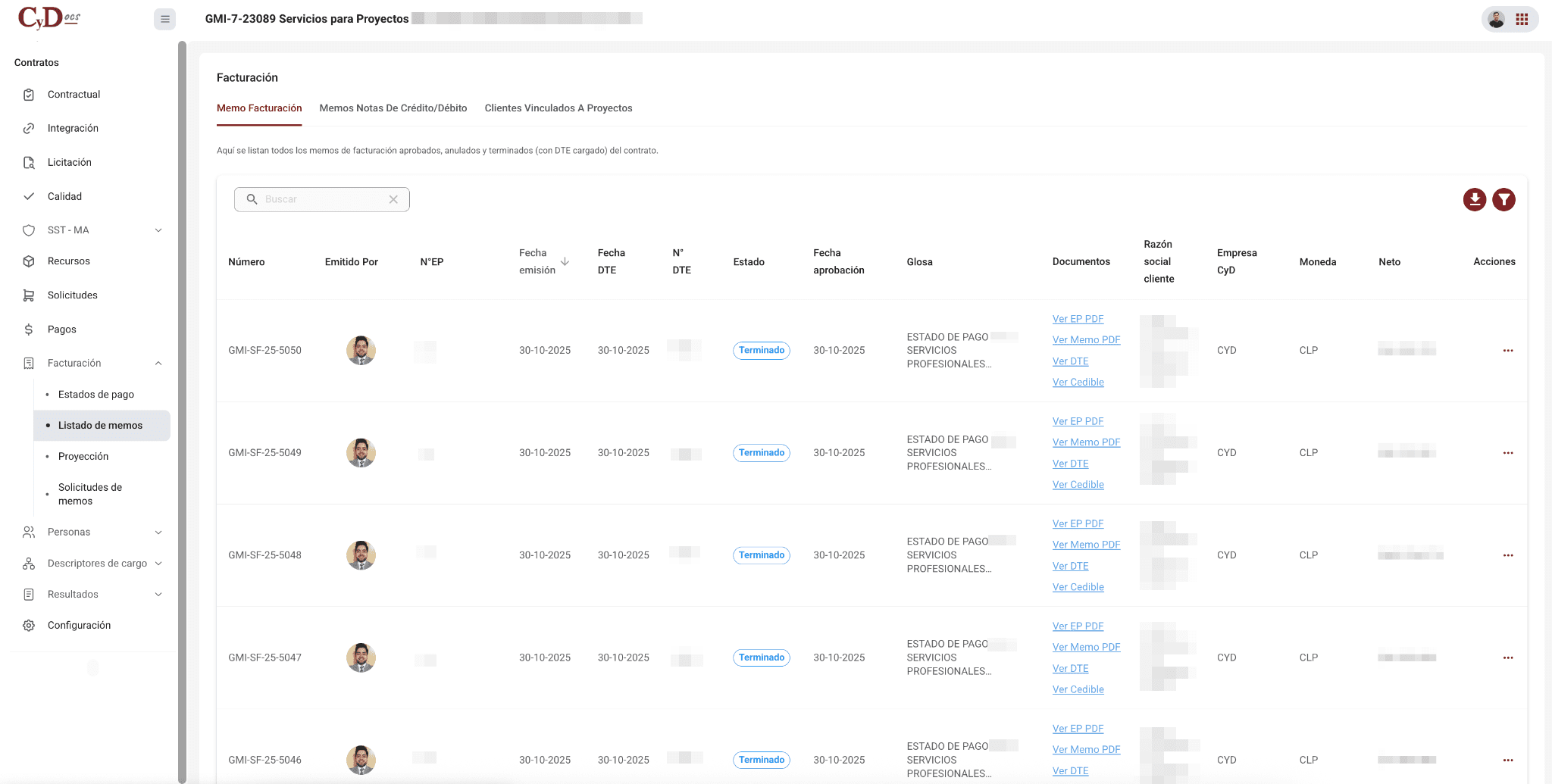
Task: Clear the search field with X icon
Action: point(393,199)
